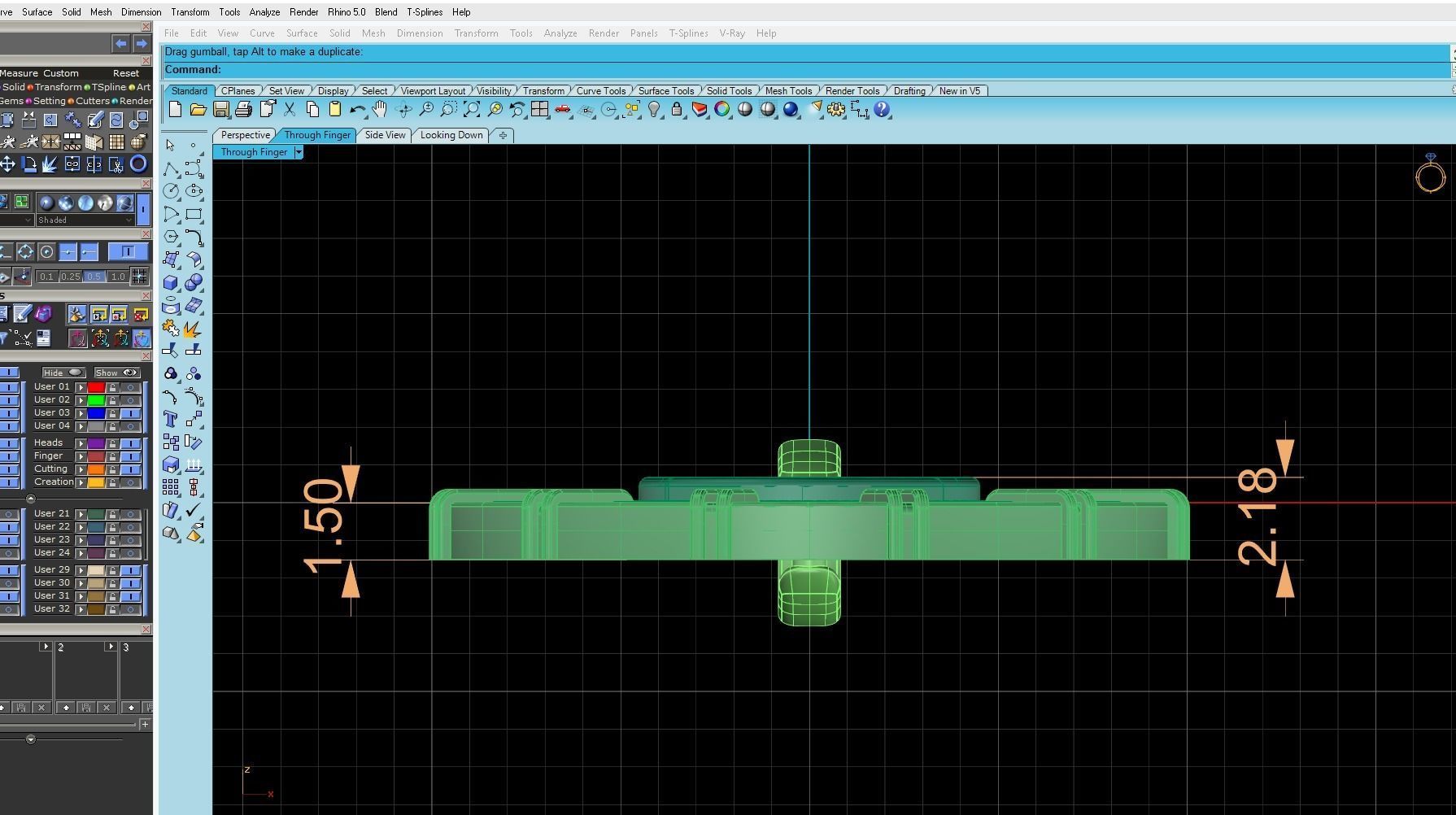Click the Polygon tool in the sidebar
This screenshot has height=815, width=1456.
pos(171,237)
